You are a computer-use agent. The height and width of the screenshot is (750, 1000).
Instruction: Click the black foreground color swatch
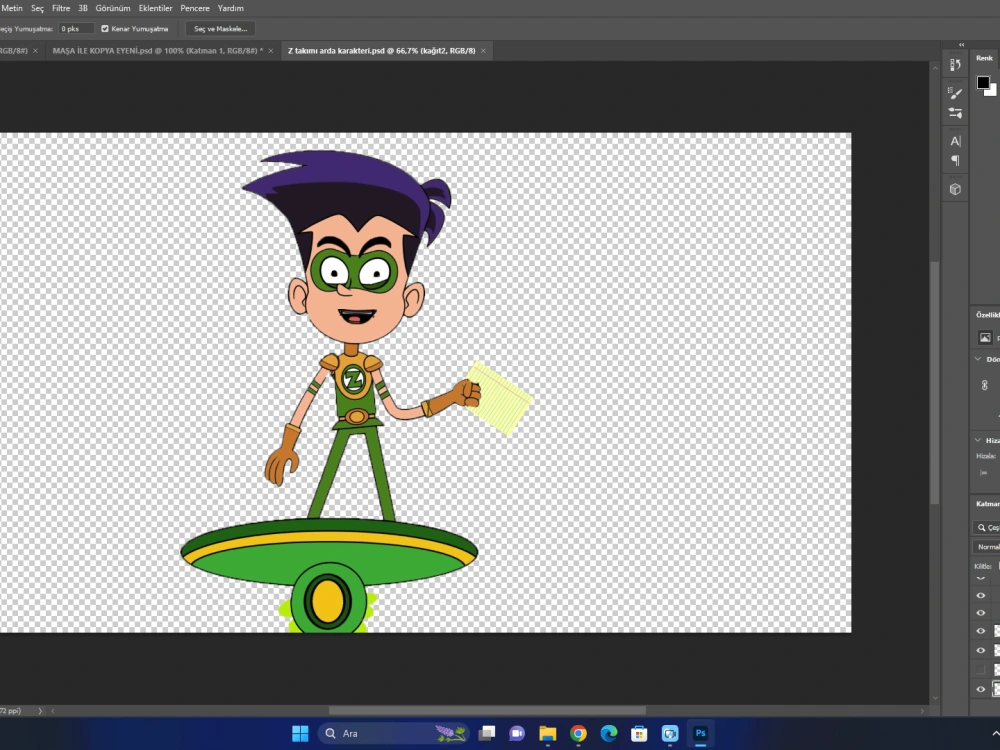click(983, 82)
